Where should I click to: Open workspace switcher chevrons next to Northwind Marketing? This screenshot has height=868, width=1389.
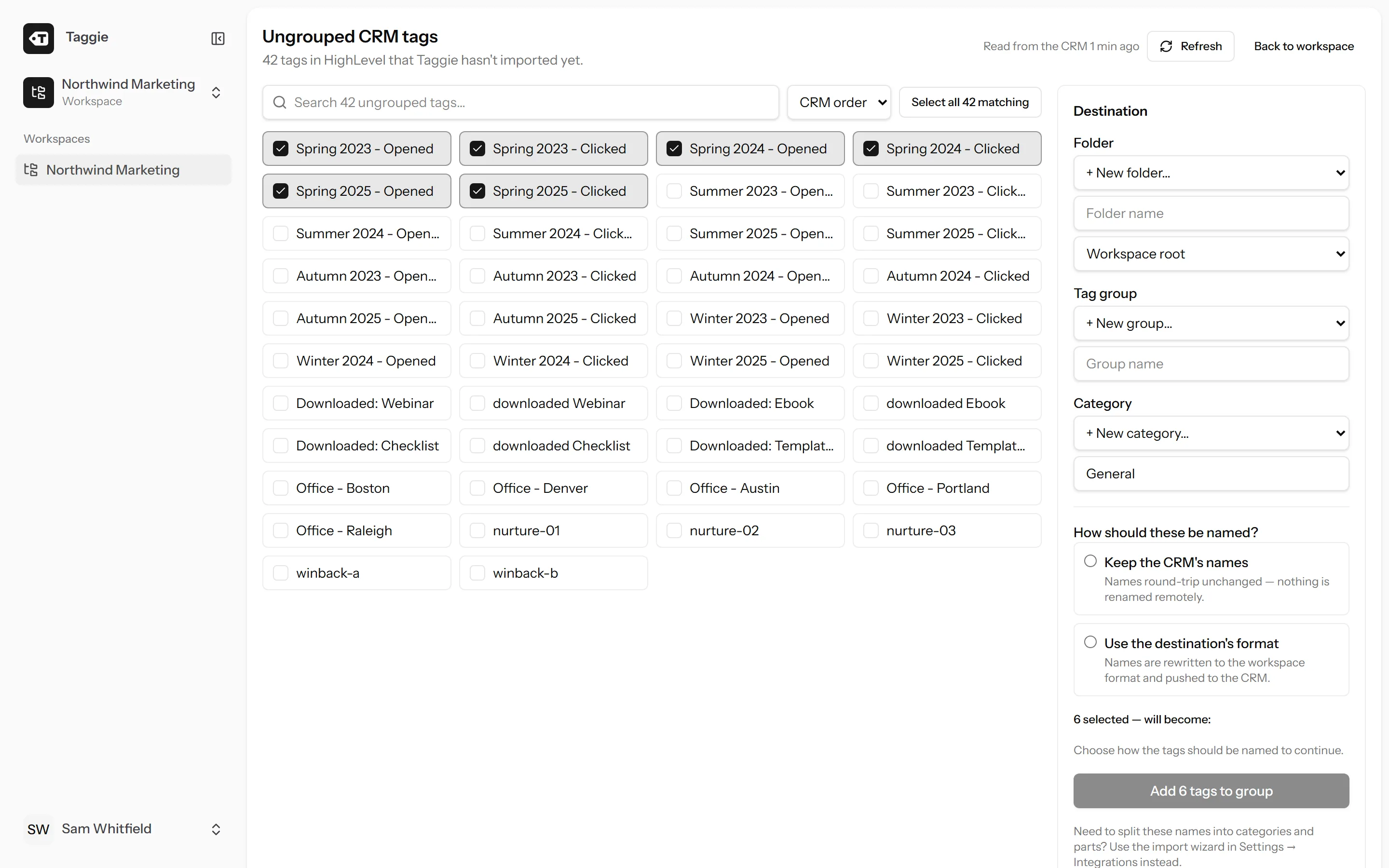pos(216,93)
